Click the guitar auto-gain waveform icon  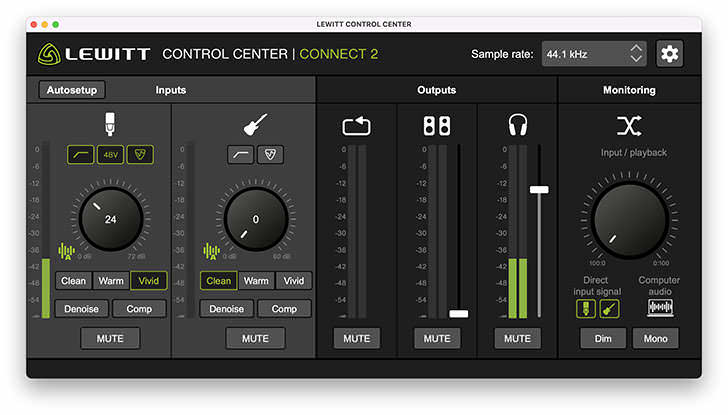(x=211, y=251)
